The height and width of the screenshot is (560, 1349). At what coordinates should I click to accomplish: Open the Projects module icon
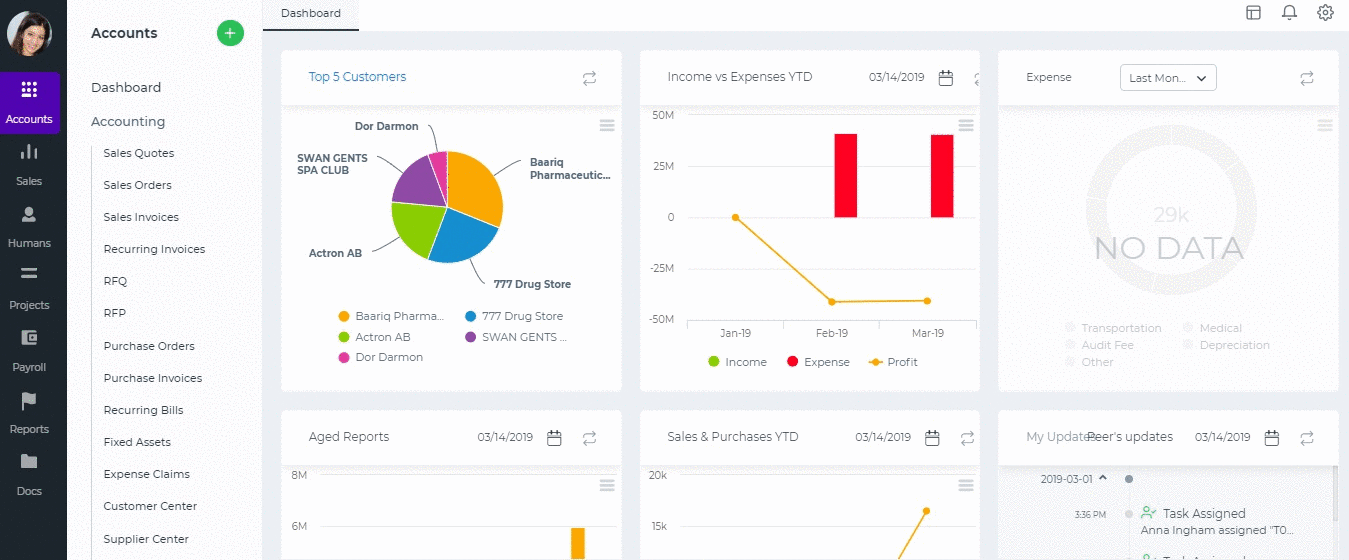(29, 274)
